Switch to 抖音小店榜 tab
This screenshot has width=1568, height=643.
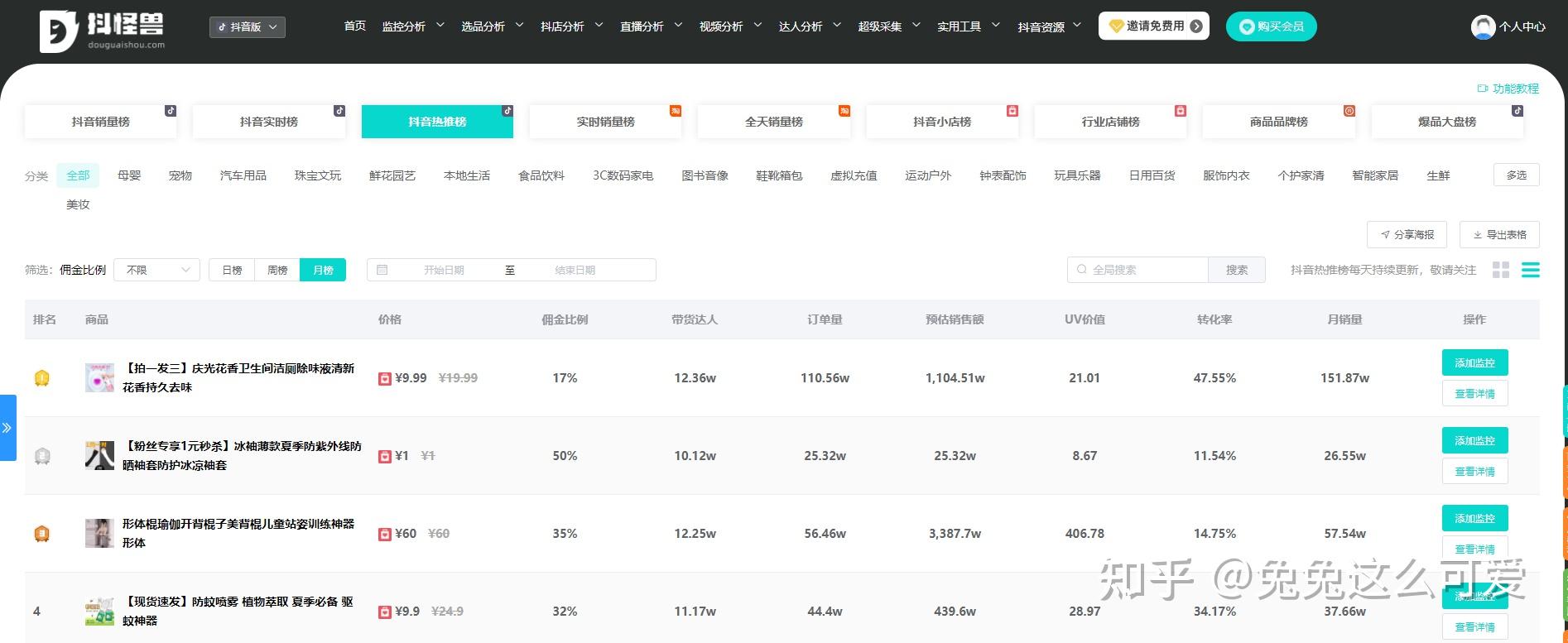pyautogui.click(x=942, y=122)
